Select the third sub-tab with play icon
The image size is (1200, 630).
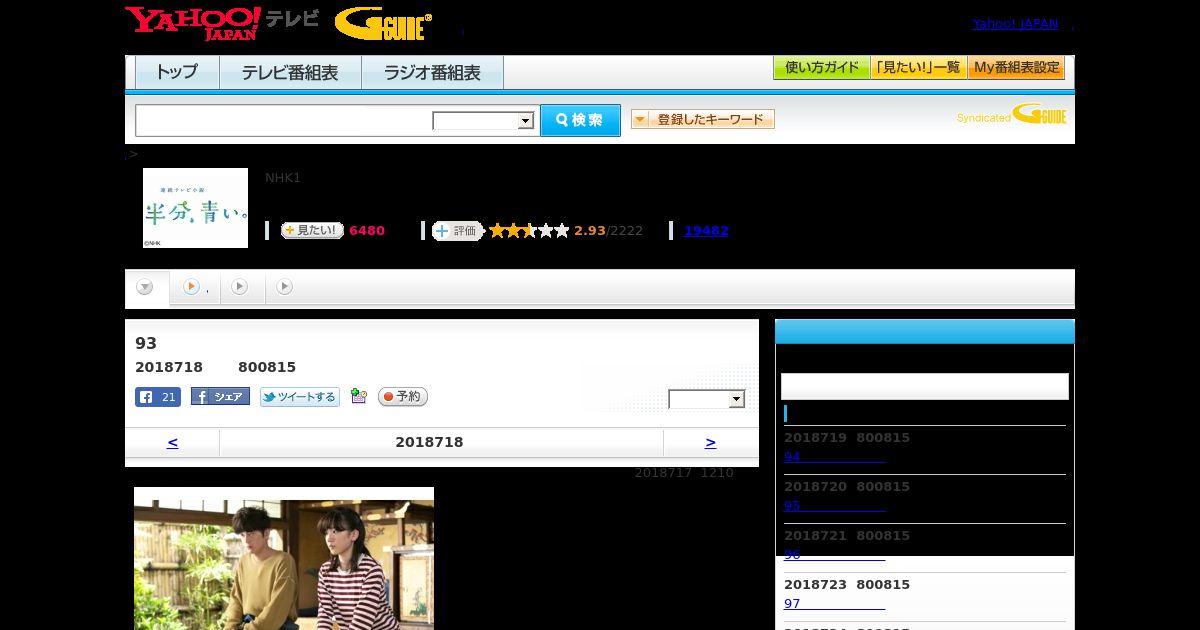coord(240,288)
